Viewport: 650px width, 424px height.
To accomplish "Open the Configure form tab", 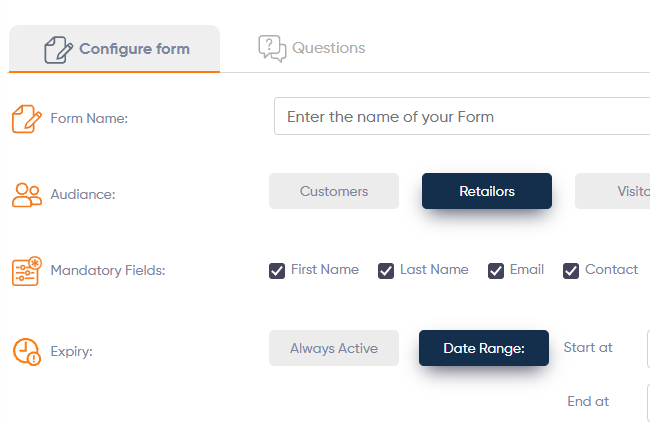I will pos(114,49).
